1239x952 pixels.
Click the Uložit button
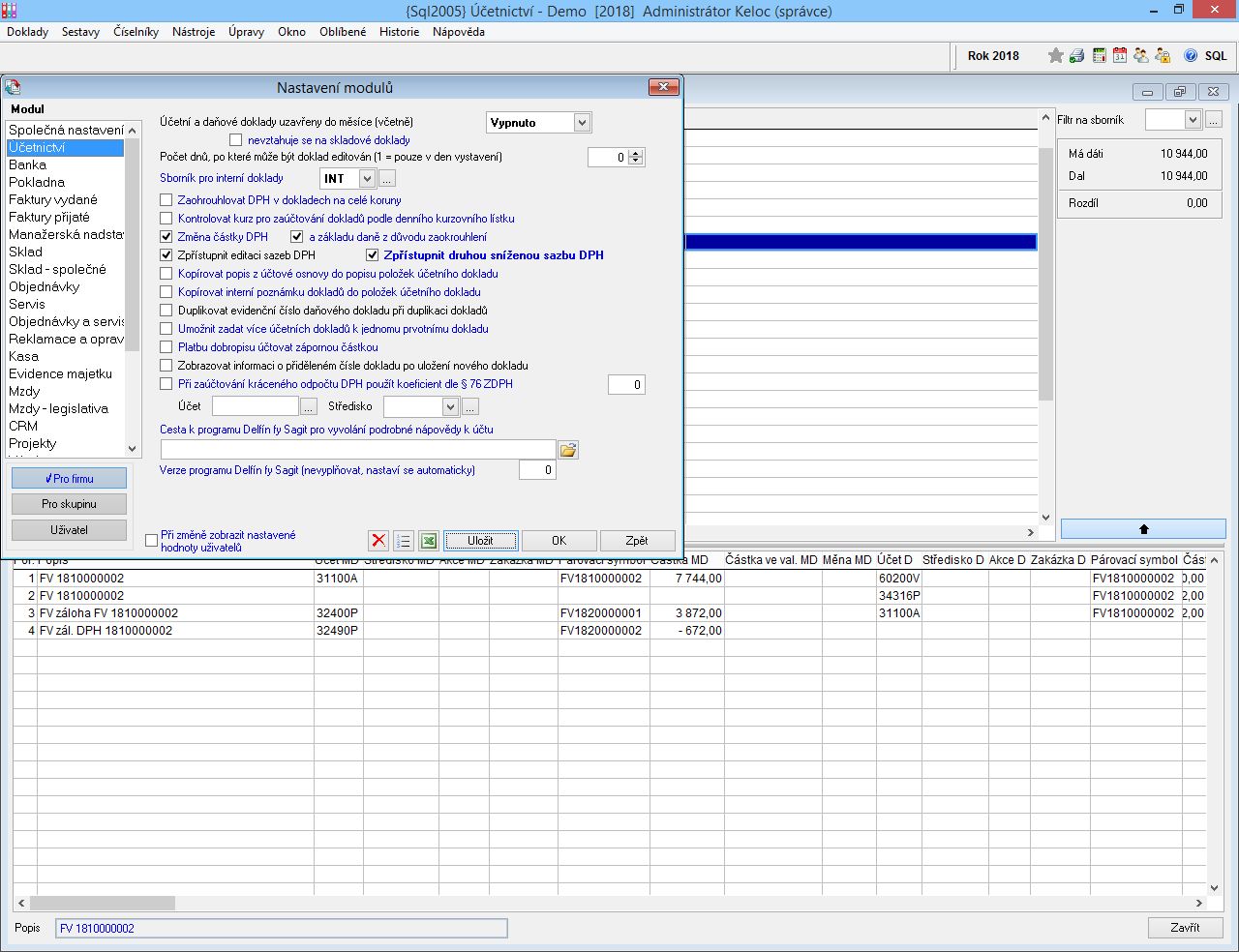tap(480, 541)
